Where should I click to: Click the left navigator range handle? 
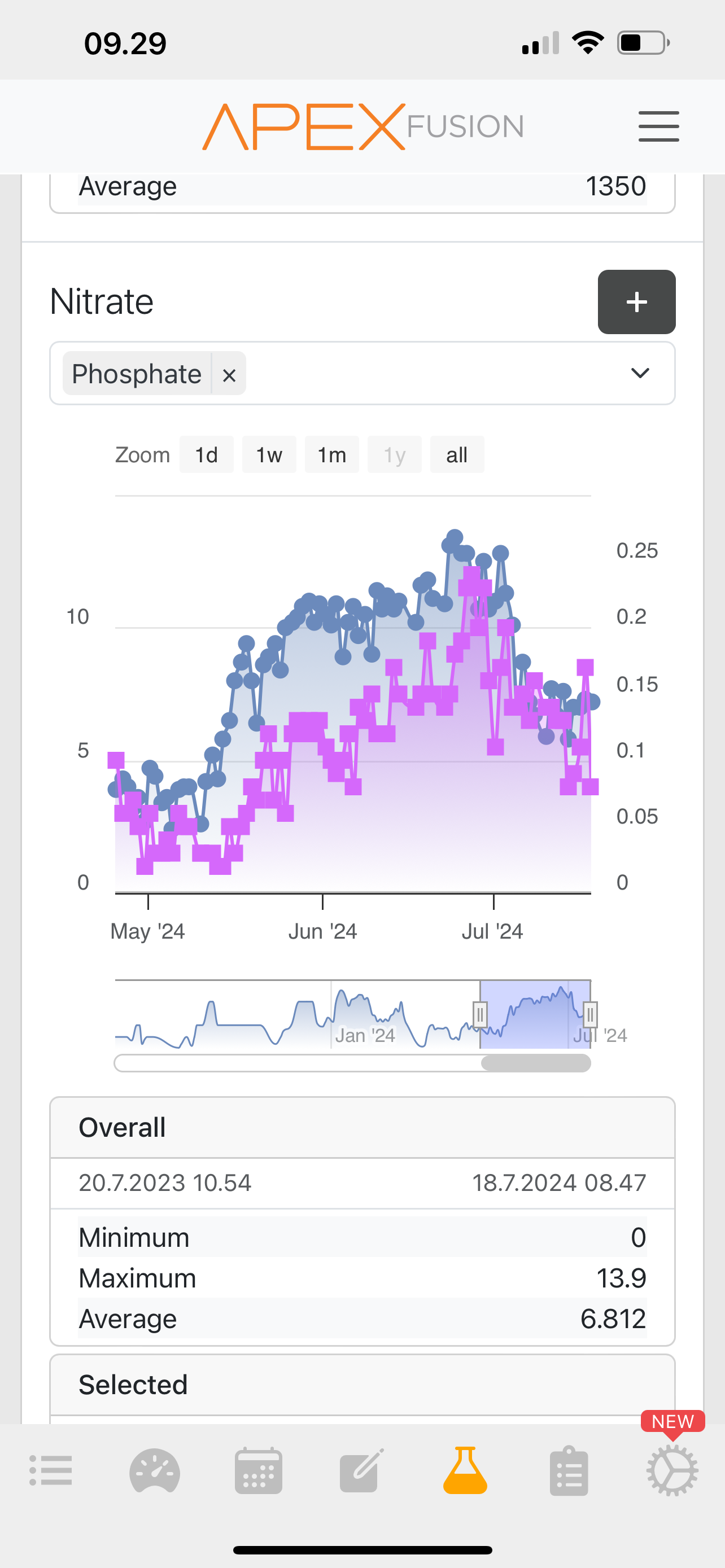pyautogui.click(x=480, y=1015)
